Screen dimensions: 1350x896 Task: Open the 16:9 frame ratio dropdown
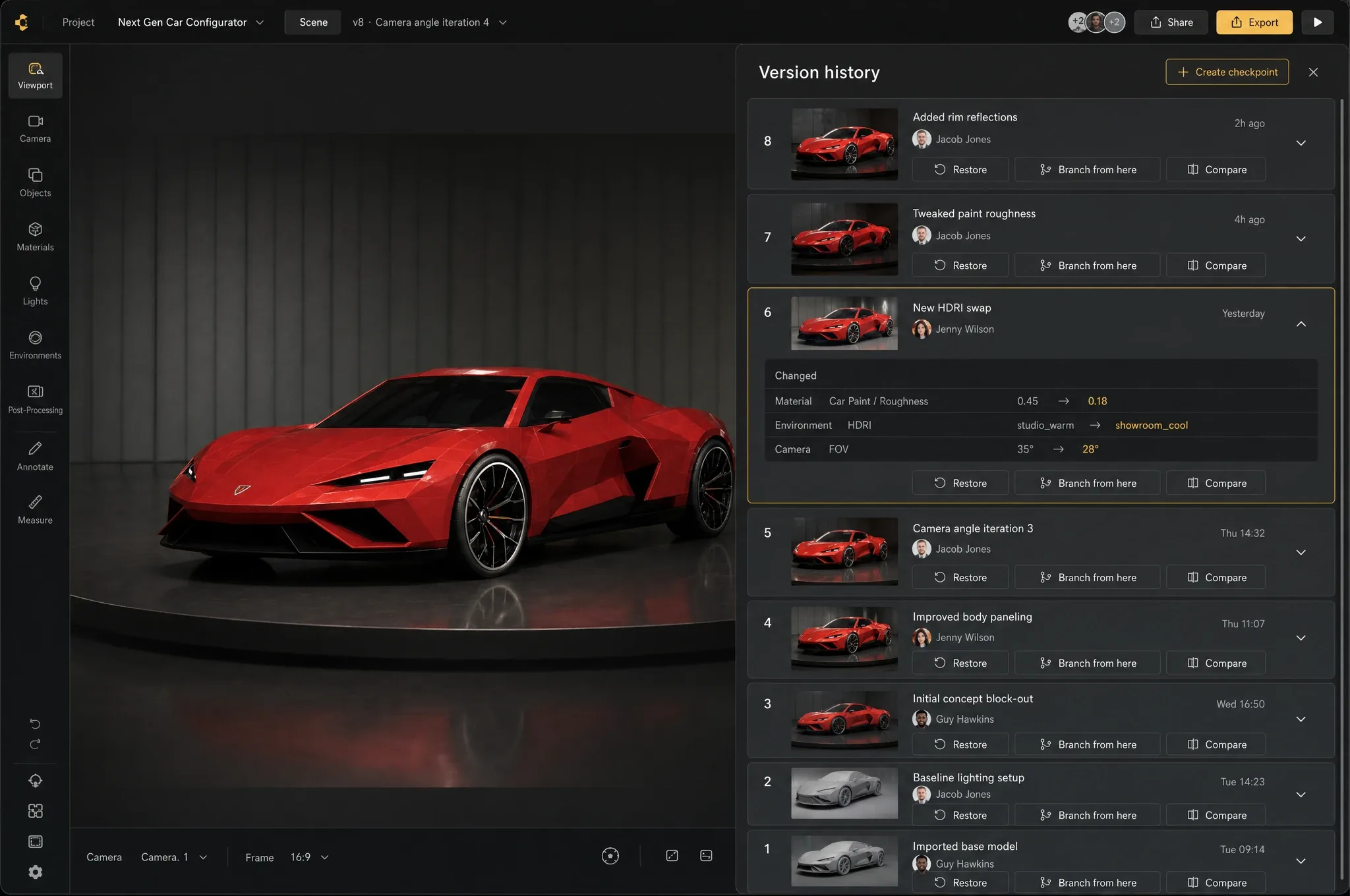coord(309,857)
